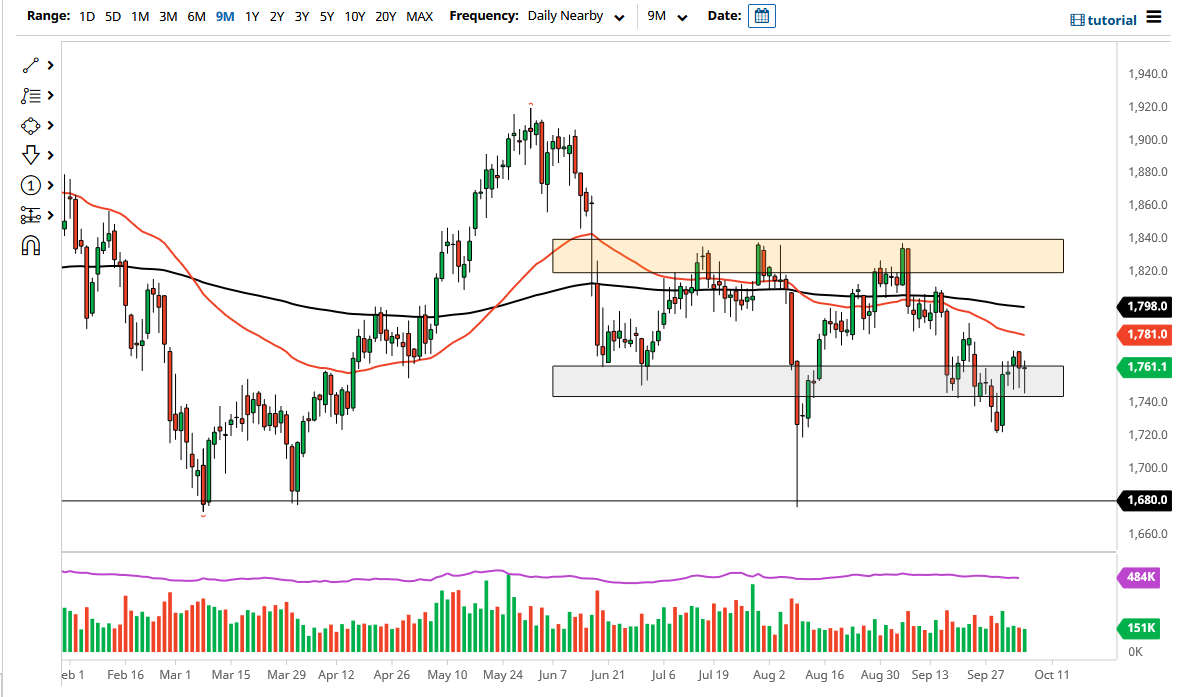Select the shapes drawing tool
The height and width of the screenshot is (697, 1185).
tap(30, 125)
